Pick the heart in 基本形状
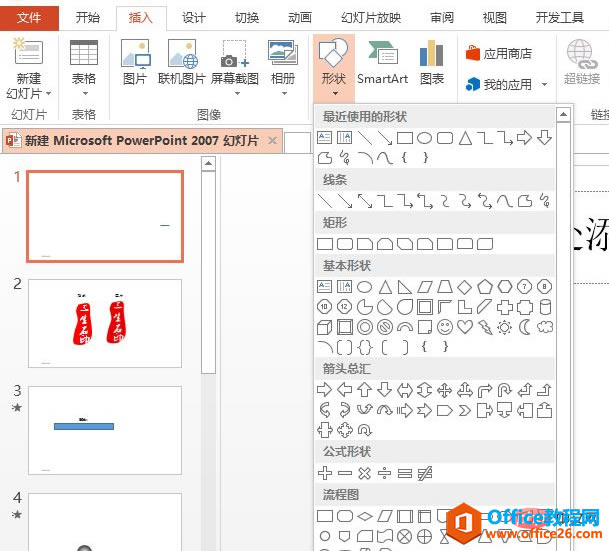609x551 pixels. point(465,327)
